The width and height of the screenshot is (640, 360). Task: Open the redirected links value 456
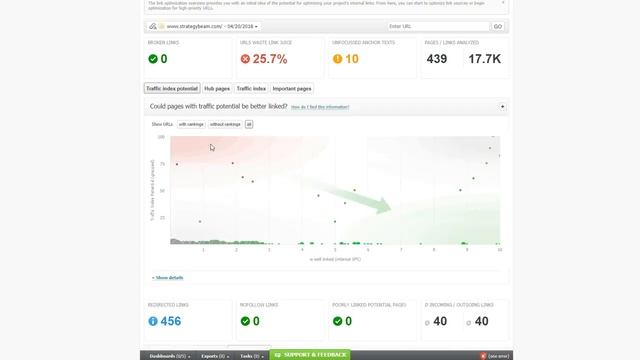(x=171, y=321)
